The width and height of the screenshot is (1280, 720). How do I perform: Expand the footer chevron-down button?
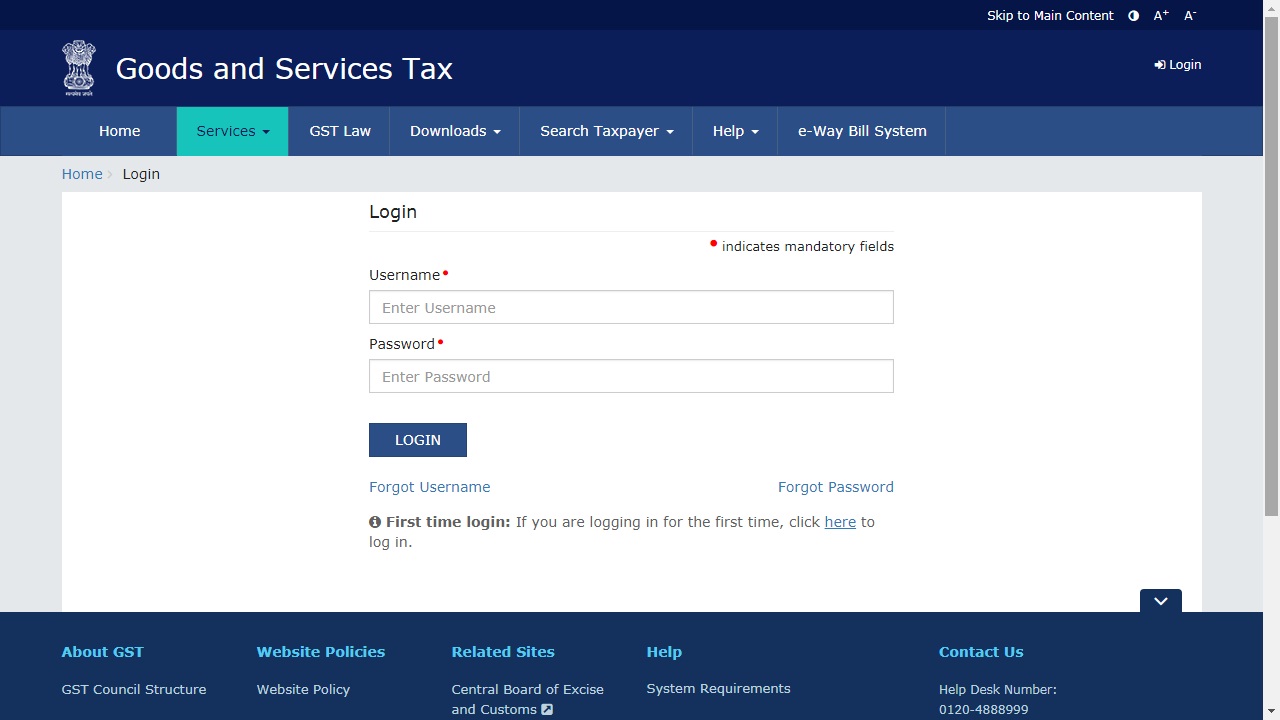click(1160, 601)
